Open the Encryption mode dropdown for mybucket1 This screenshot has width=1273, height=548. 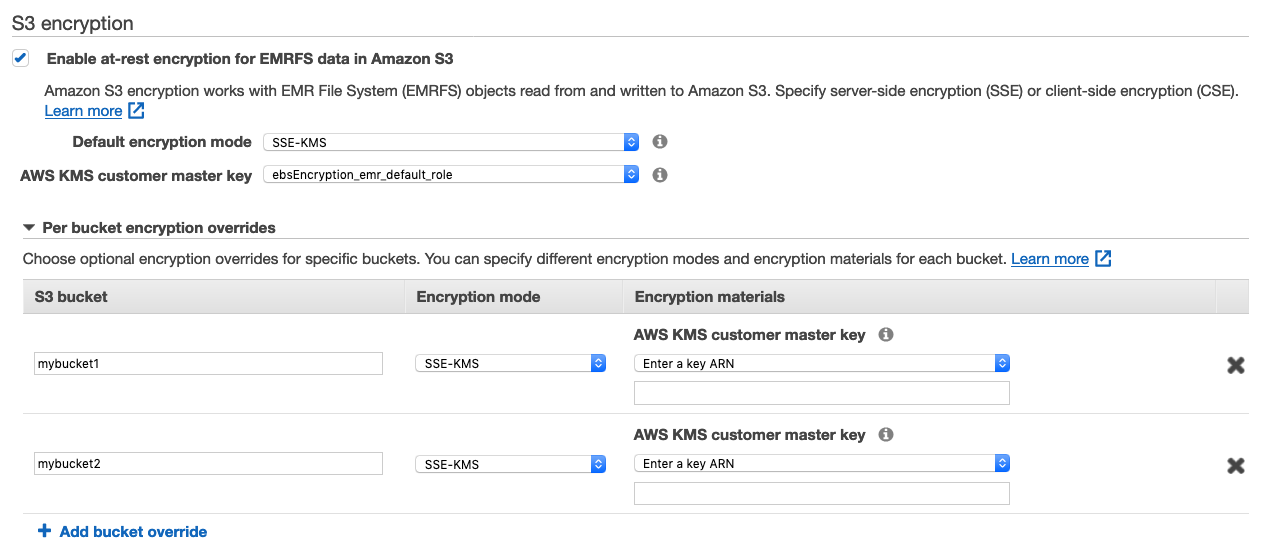pos(510,364)
